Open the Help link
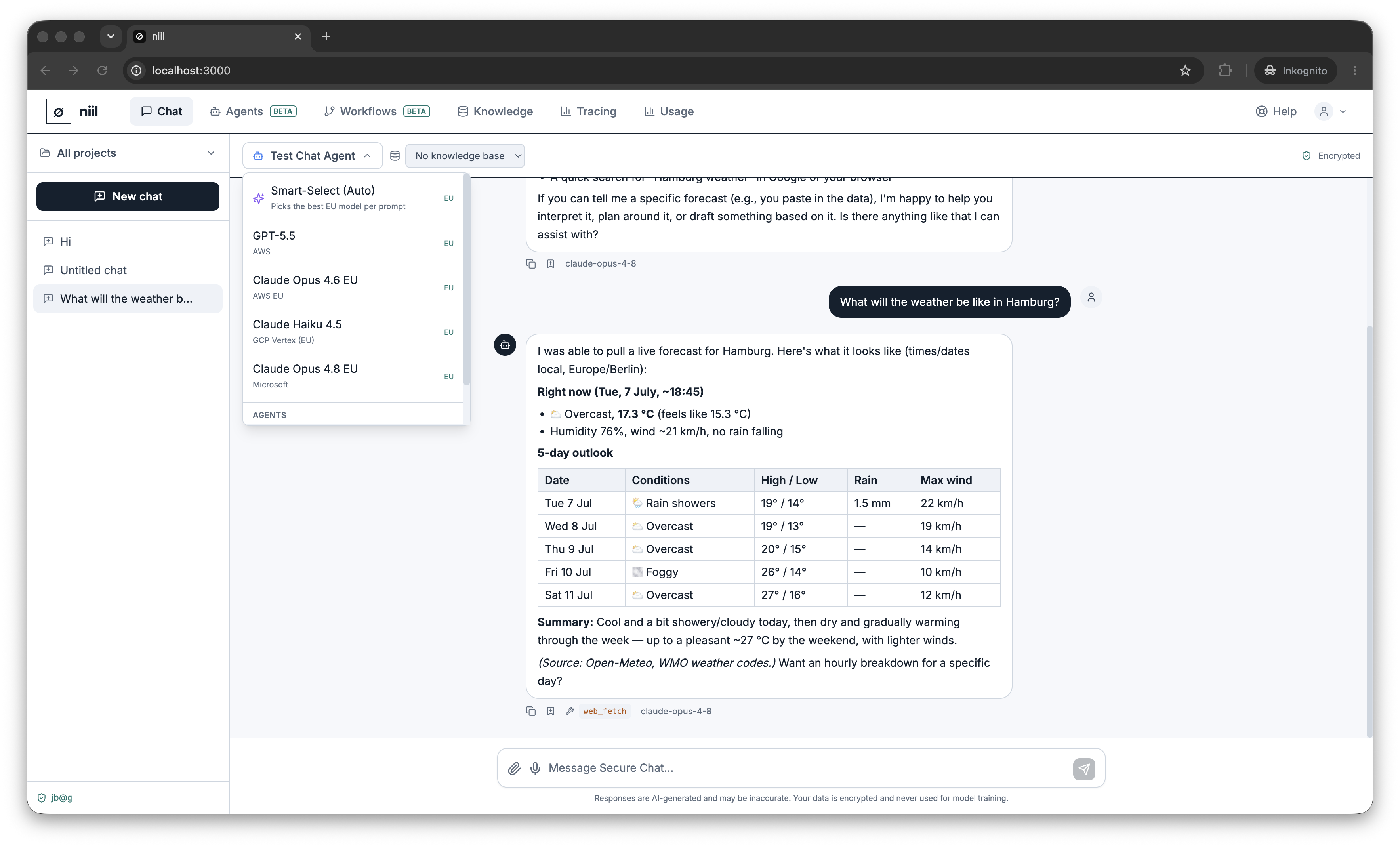 pos(1276,111)
